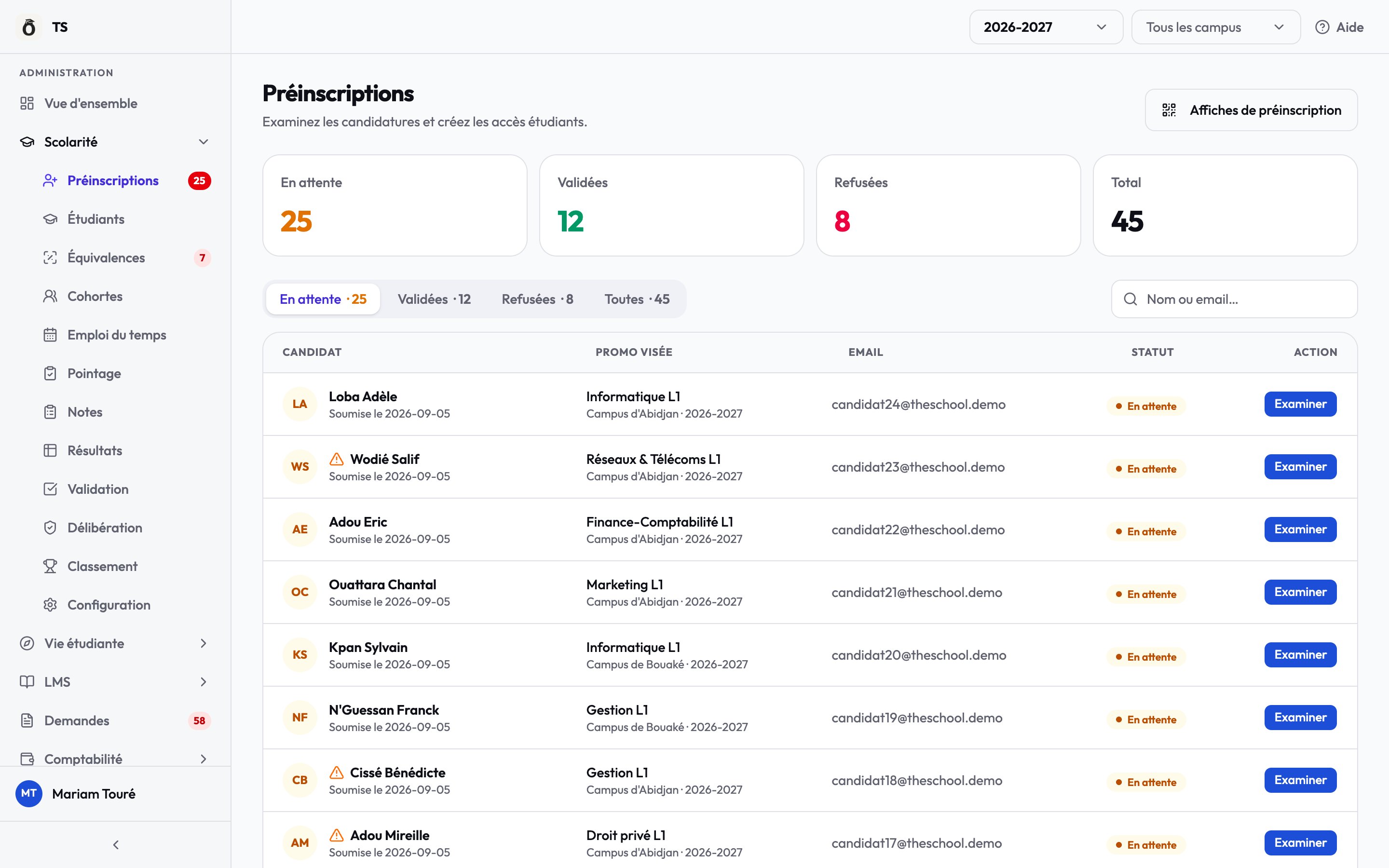Click the Notes clipboard list icon
Screen dimensions: 1389x868
(x=51, y=412)
